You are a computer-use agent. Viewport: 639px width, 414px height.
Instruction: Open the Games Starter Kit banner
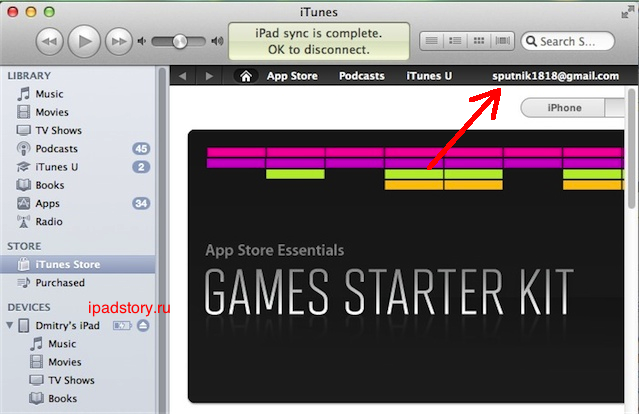point(406,266)
